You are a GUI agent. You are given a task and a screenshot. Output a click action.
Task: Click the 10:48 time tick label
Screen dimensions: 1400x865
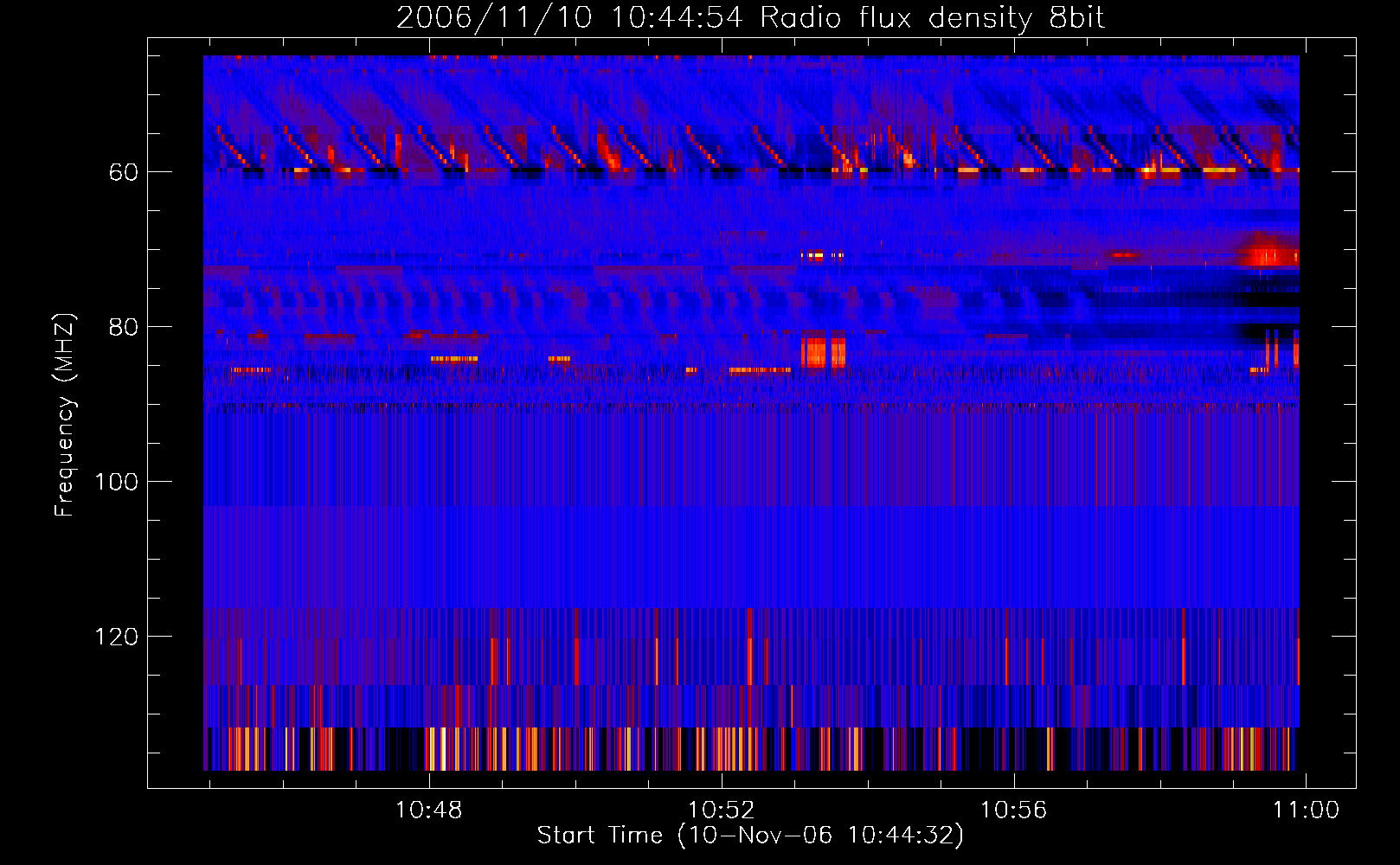click(x=429, y=811)
